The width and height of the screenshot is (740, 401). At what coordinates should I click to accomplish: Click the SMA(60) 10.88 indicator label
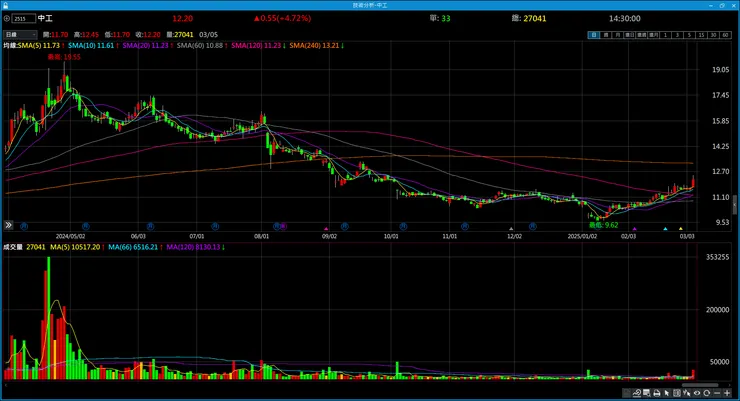tap(202, 46)
